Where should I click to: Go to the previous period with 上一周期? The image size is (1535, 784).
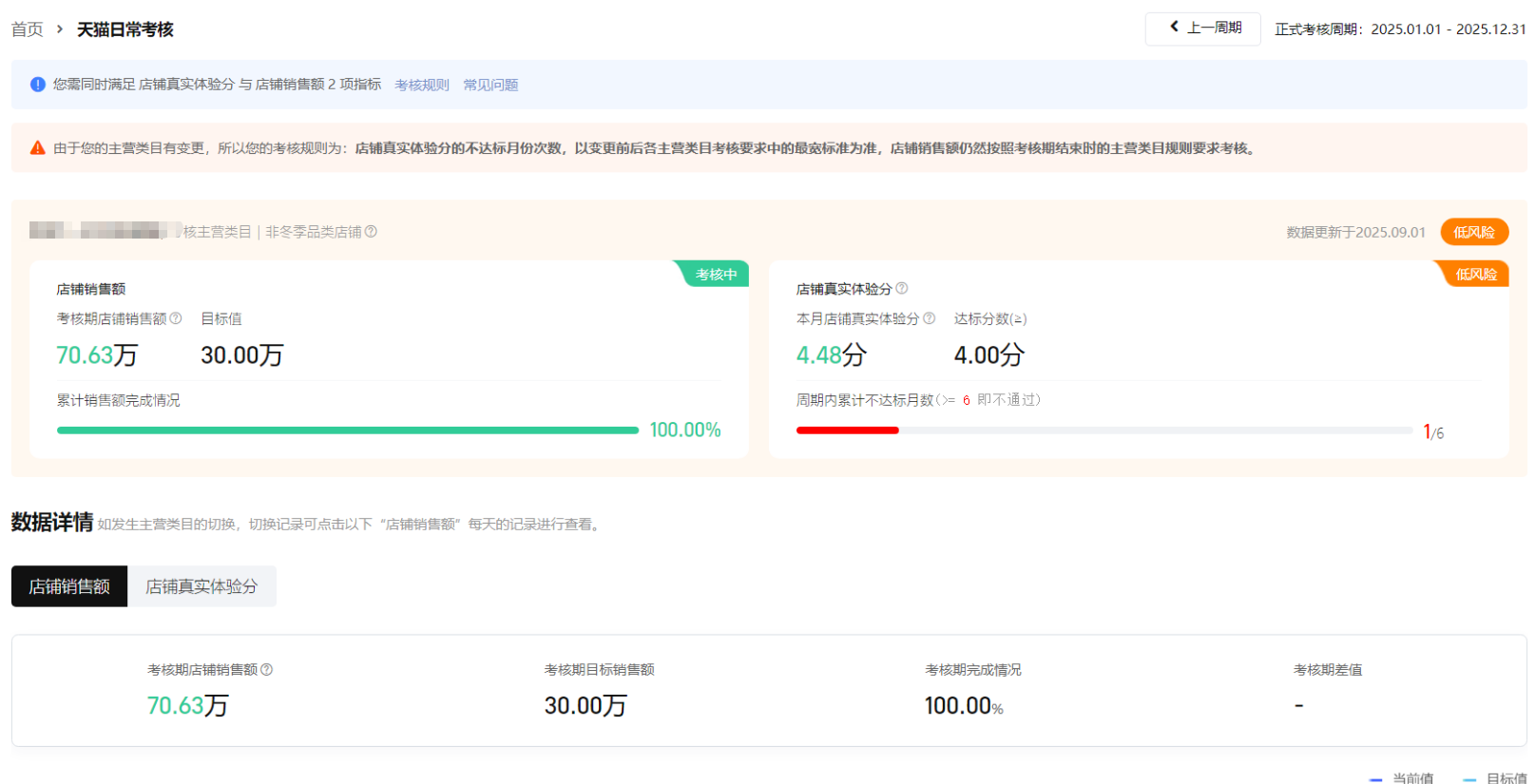(x=1203, y=29)
